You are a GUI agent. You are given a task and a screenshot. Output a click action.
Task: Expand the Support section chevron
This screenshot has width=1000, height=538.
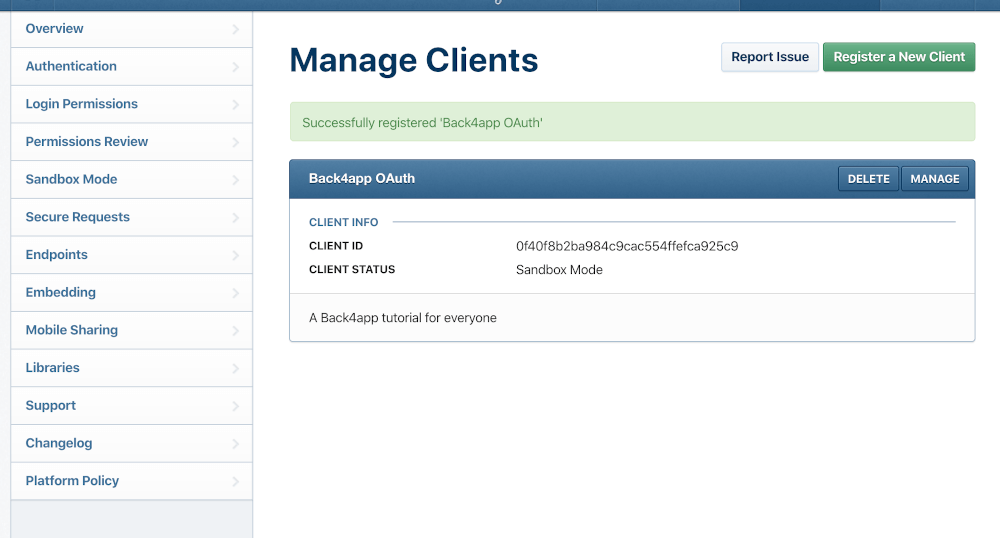coord(235,406)
